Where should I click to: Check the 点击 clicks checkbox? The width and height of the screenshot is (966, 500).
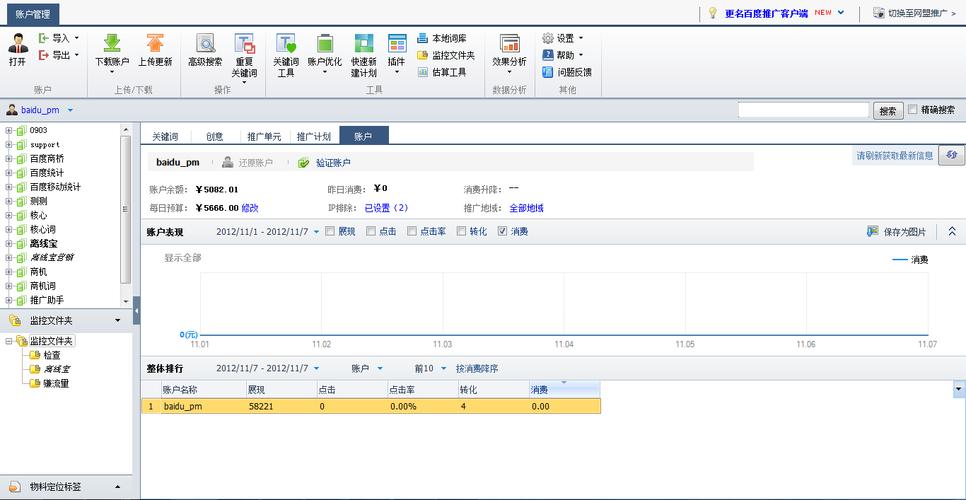coord(370,232)
